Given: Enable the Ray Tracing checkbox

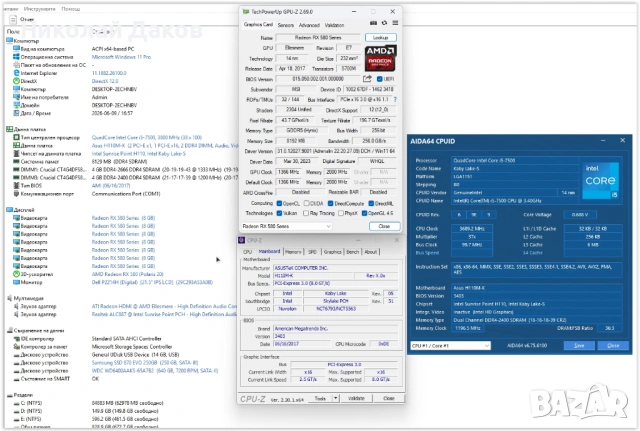Looking at the screenshot, I should coord(306,213).
